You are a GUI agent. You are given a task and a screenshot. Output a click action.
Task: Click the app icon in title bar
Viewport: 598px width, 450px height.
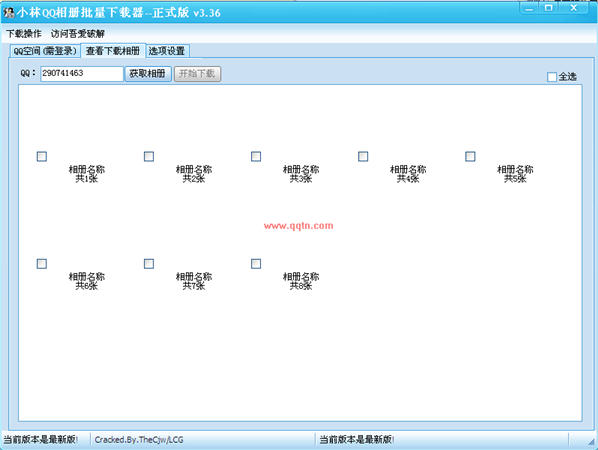click(x=9, y=13)
